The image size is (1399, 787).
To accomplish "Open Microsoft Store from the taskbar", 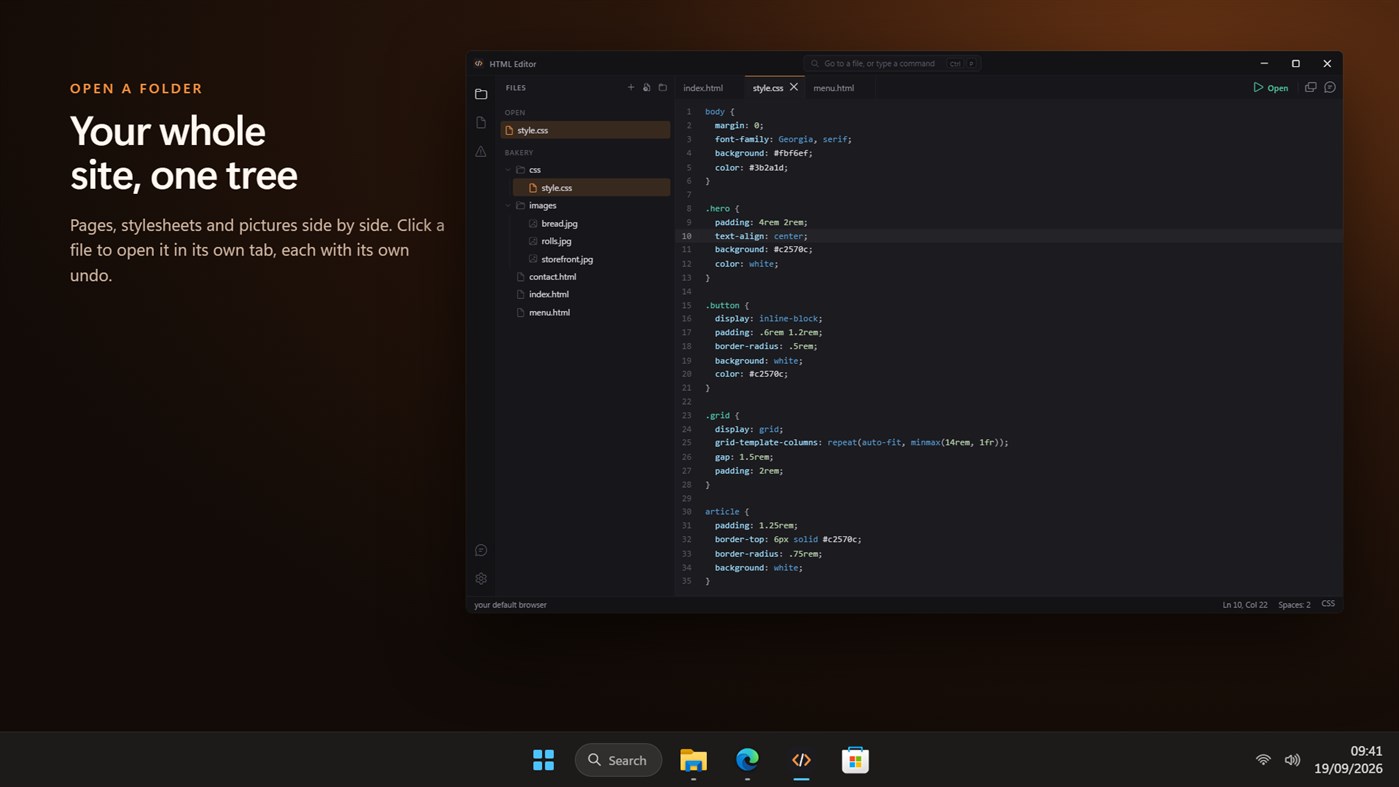I will (x=855, y=760).
